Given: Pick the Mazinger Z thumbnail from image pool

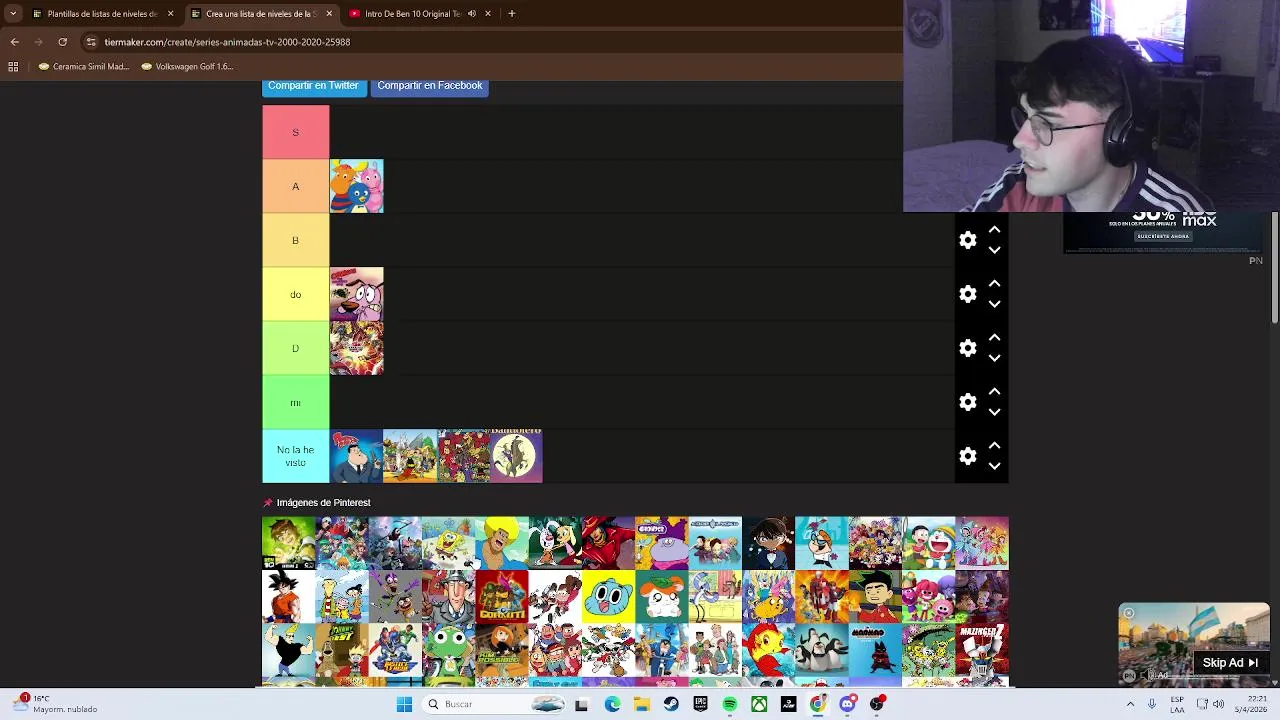Looking at the screenshot, I should click(x=982, y=651).
